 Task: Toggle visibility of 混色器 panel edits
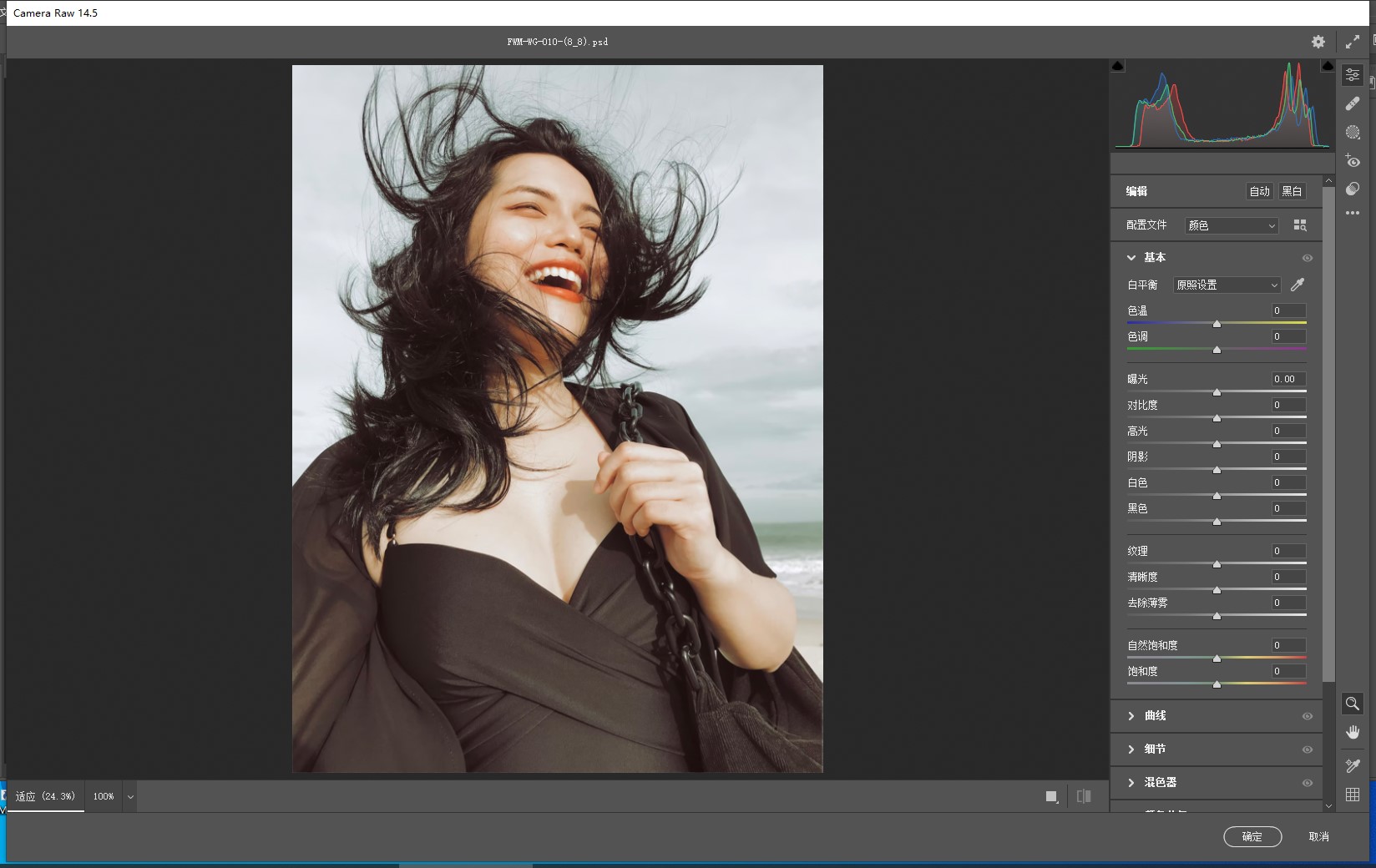[x=1308, y=783]
